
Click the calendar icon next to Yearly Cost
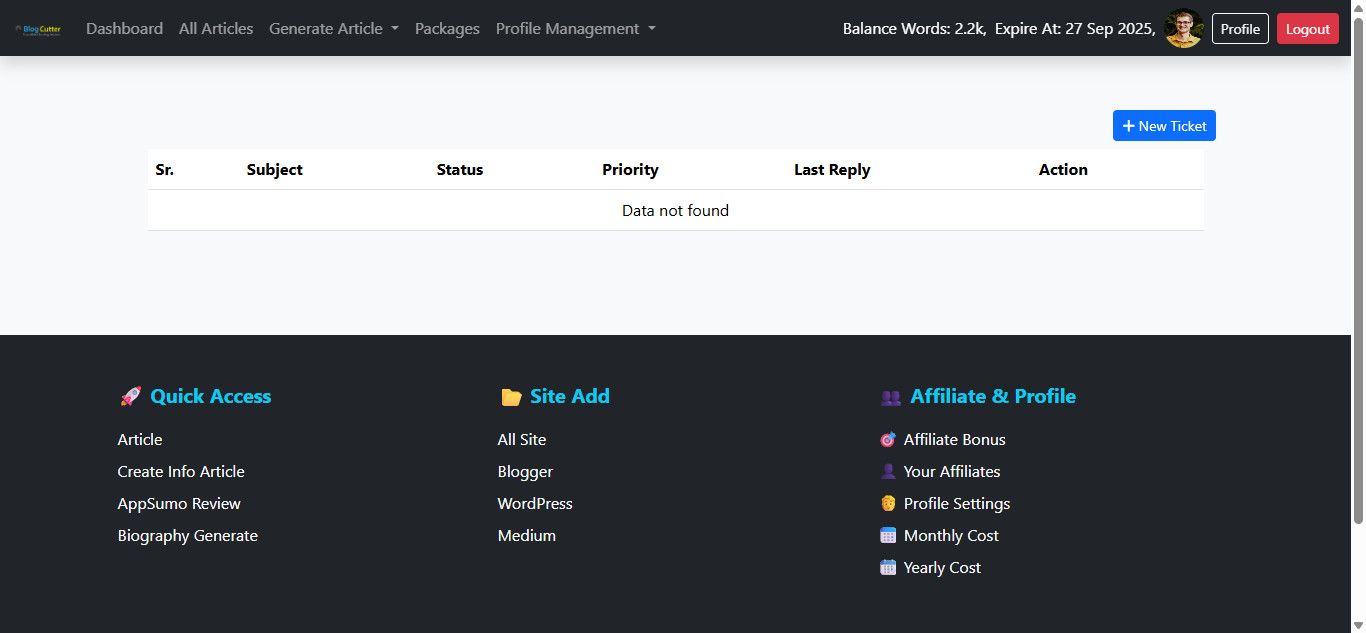tap(888, 568)
